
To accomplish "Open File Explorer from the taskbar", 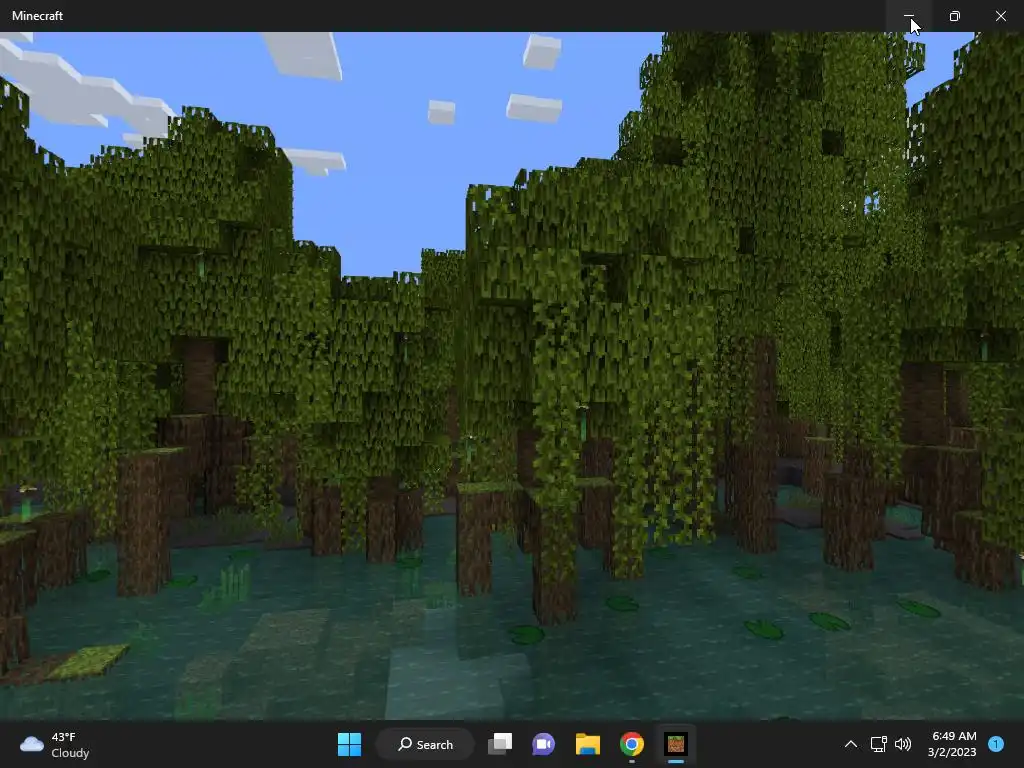I will [x=588, y=744].
